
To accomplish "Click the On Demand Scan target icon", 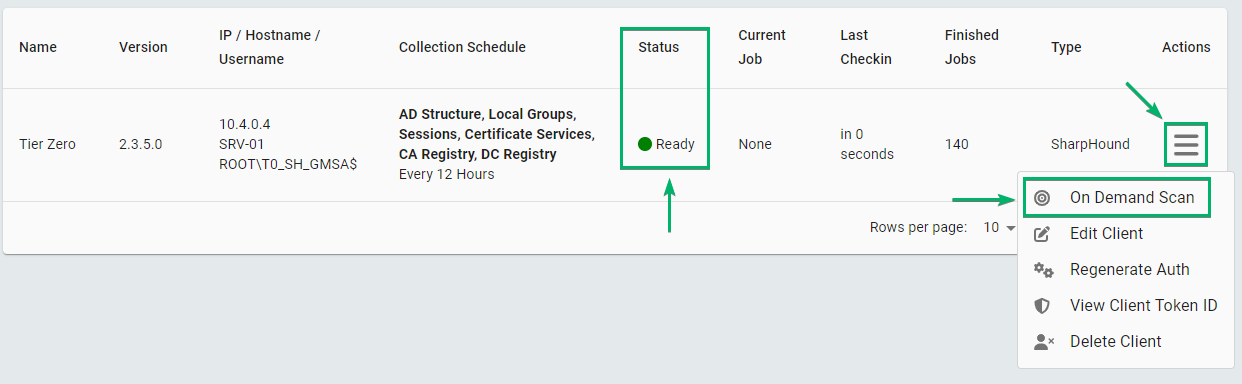I will tap(1042, 198).
